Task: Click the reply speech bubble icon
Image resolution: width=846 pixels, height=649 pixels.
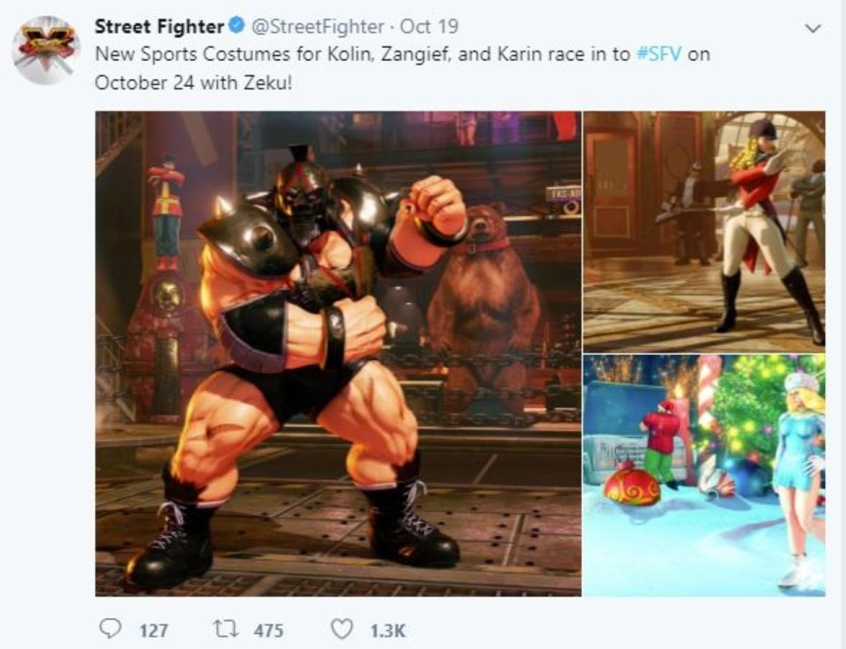Action: (111, 628)
